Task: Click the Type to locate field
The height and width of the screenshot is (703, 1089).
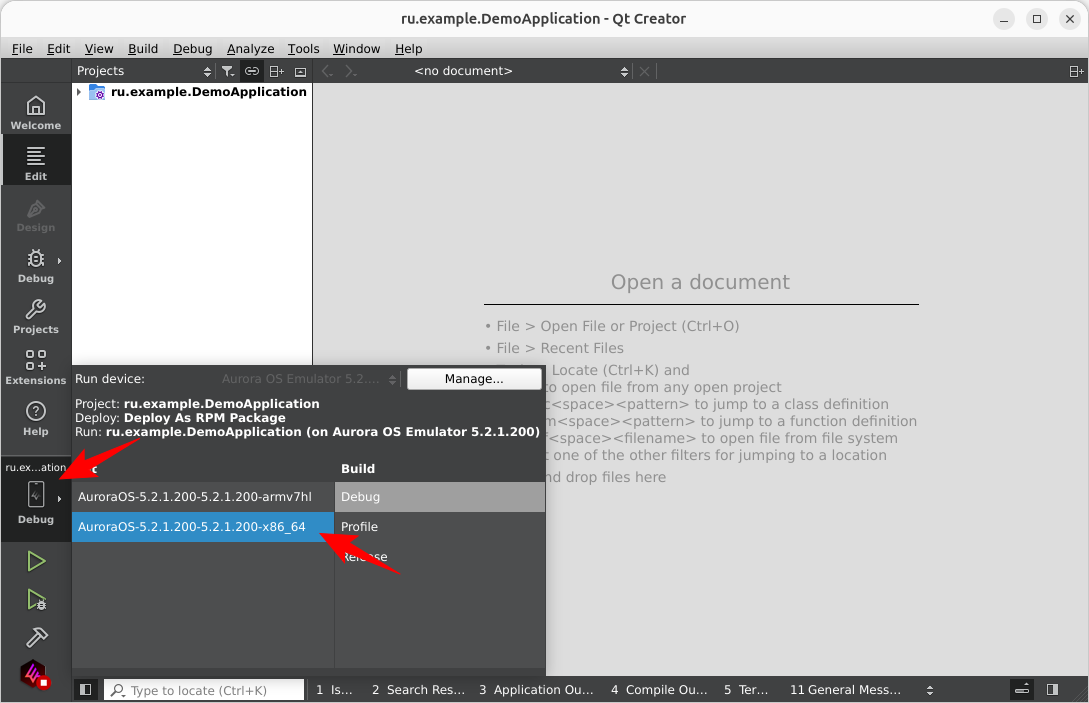Action: tap(204, 690)
